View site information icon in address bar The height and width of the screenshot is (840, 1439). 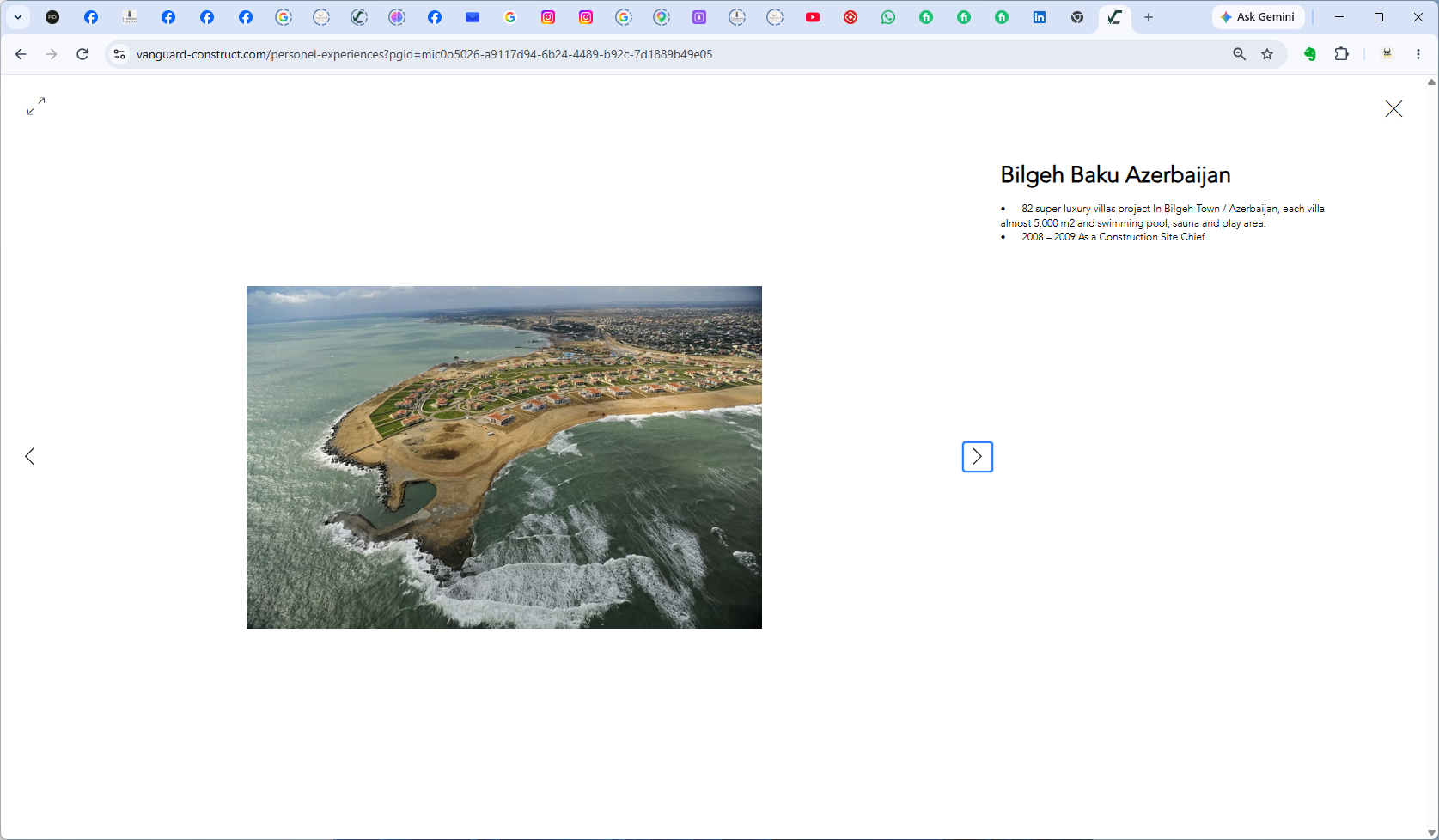[x=119, y=54]
